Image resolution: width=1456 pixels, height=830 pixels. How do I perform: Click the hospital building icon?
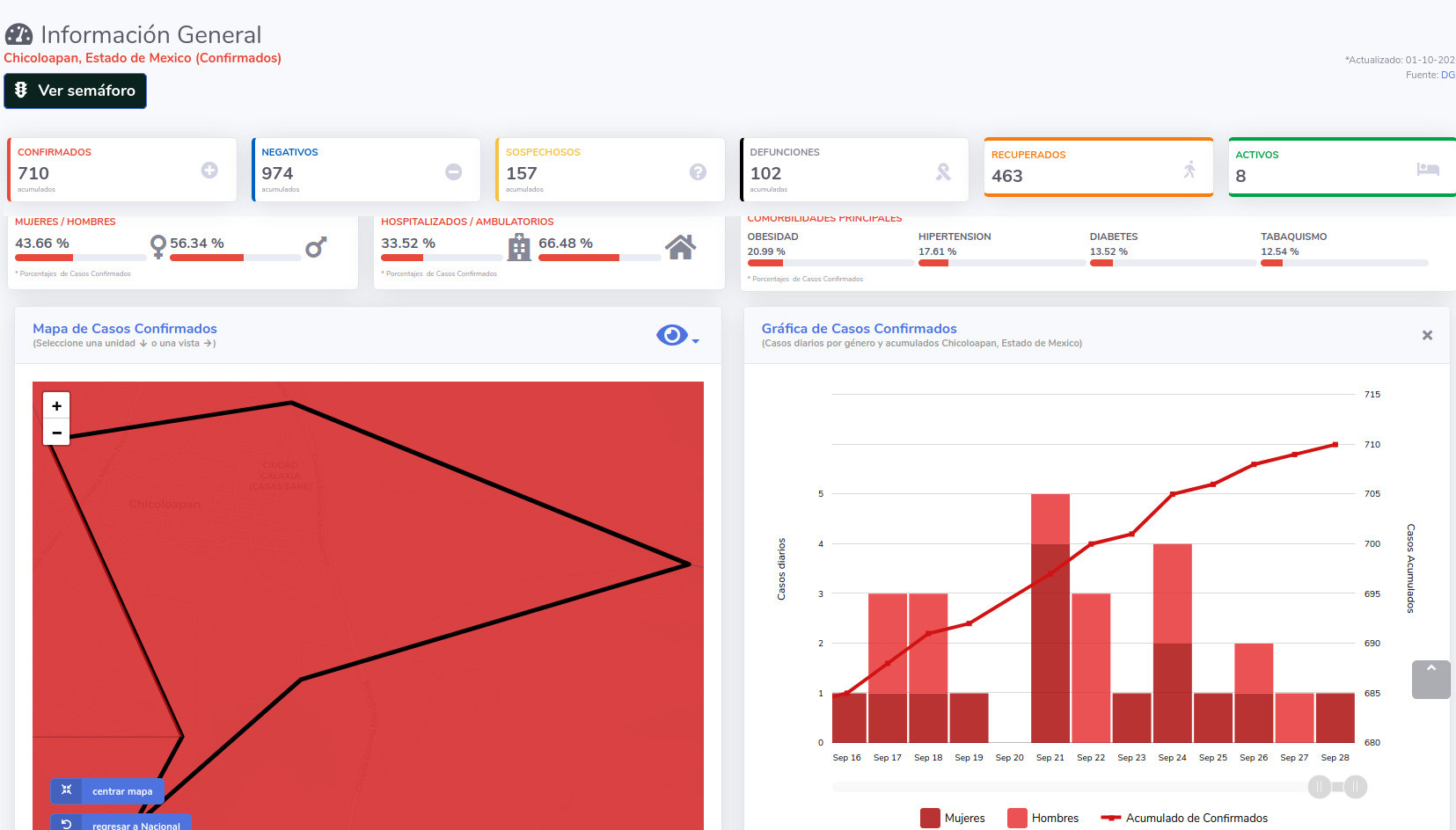519,247
